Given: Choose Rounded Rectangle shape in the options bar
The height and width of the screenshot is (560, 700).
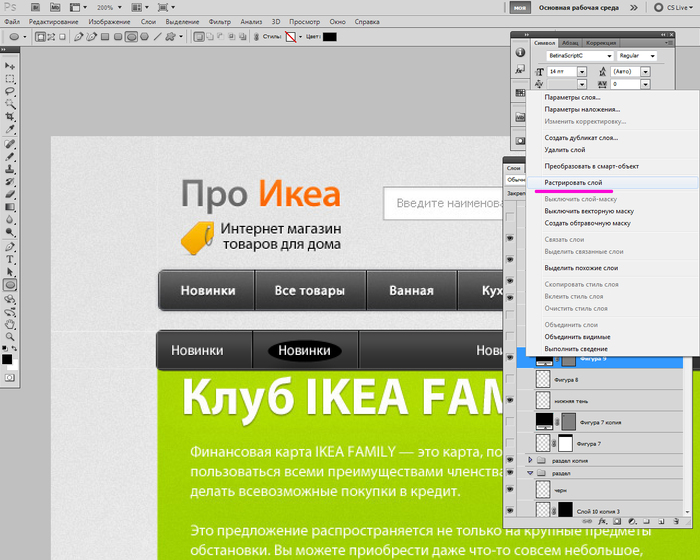Looking at the screenshot, I should 118,37.
